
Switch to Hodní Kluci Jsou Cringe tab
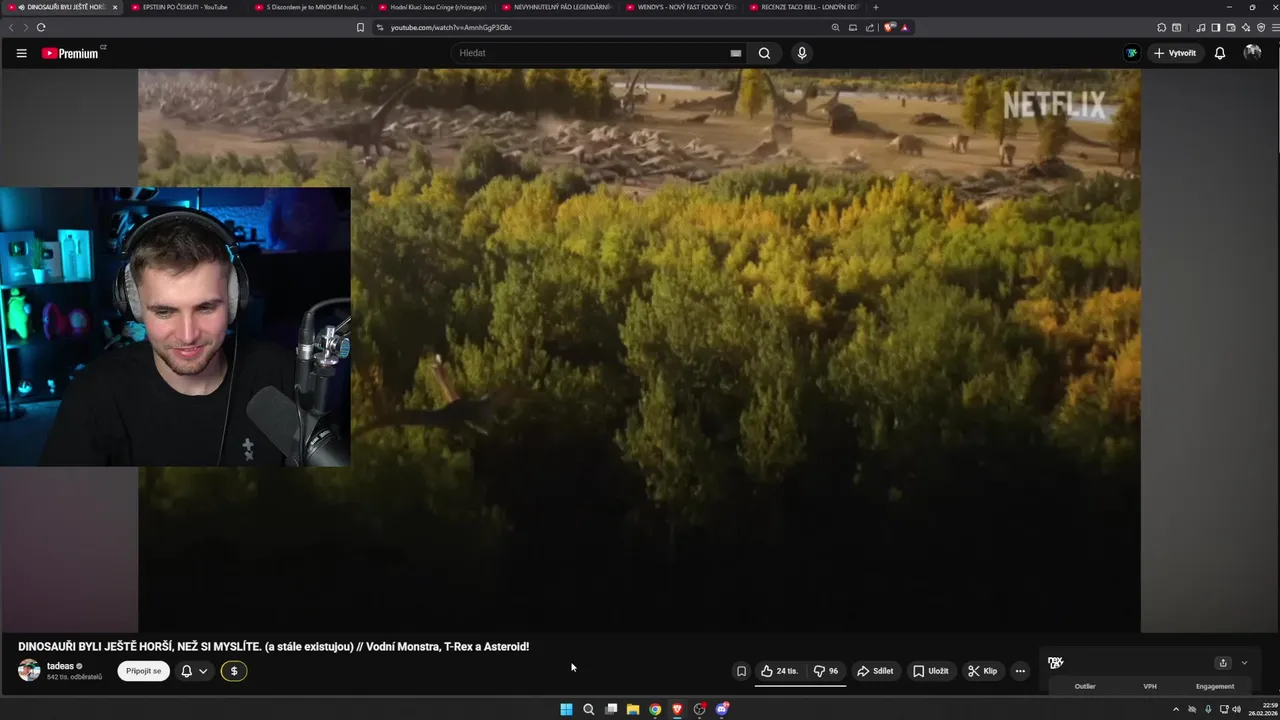[x=434, y=7]
